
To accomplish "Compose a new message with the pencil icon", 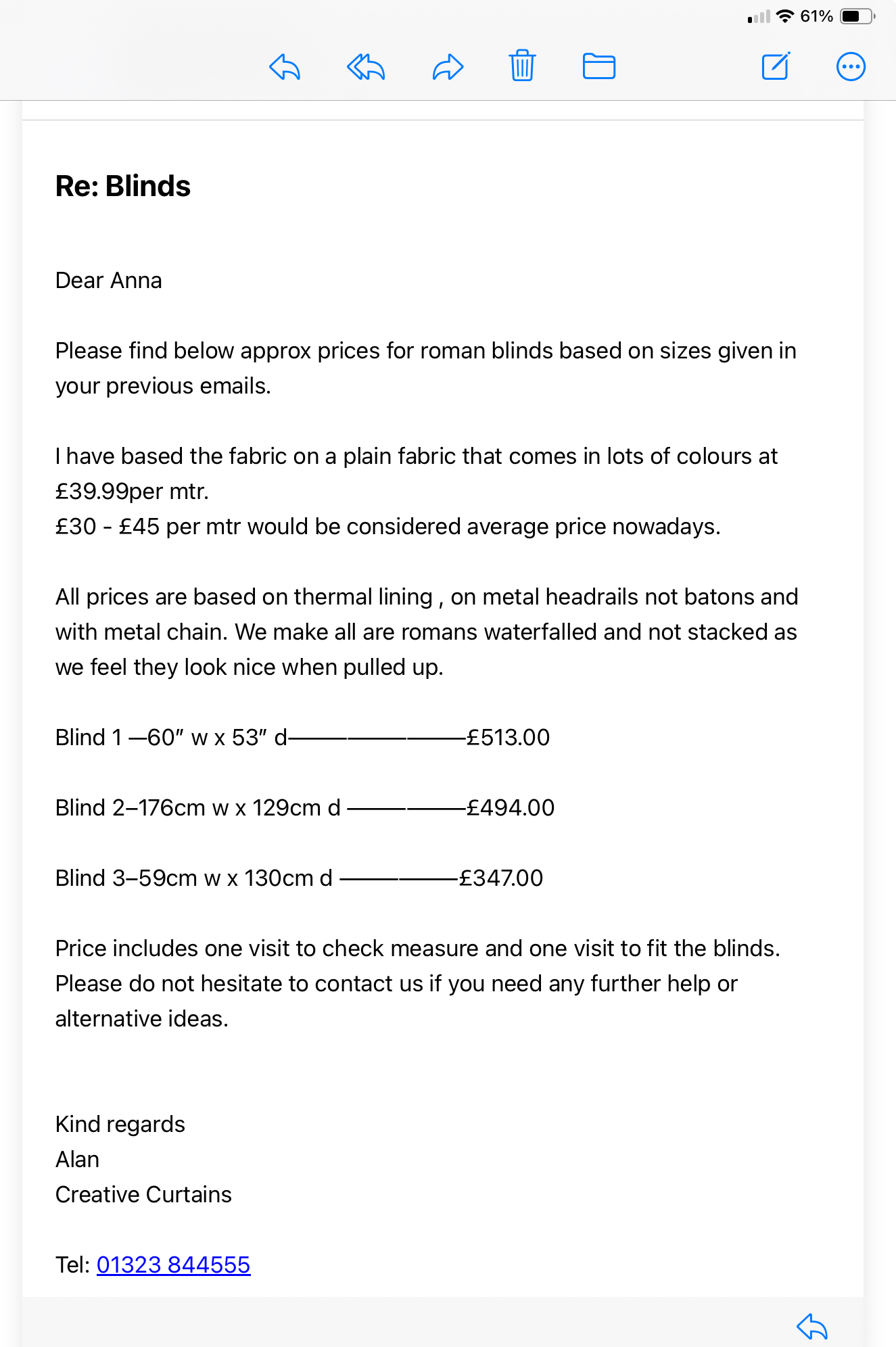I will [776, 66].
